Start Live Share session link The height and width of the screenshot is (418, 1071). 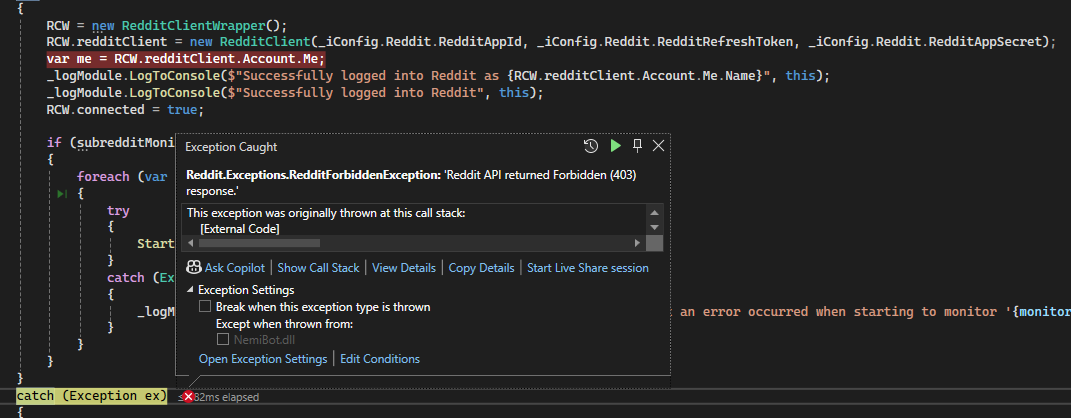[587, 268]
